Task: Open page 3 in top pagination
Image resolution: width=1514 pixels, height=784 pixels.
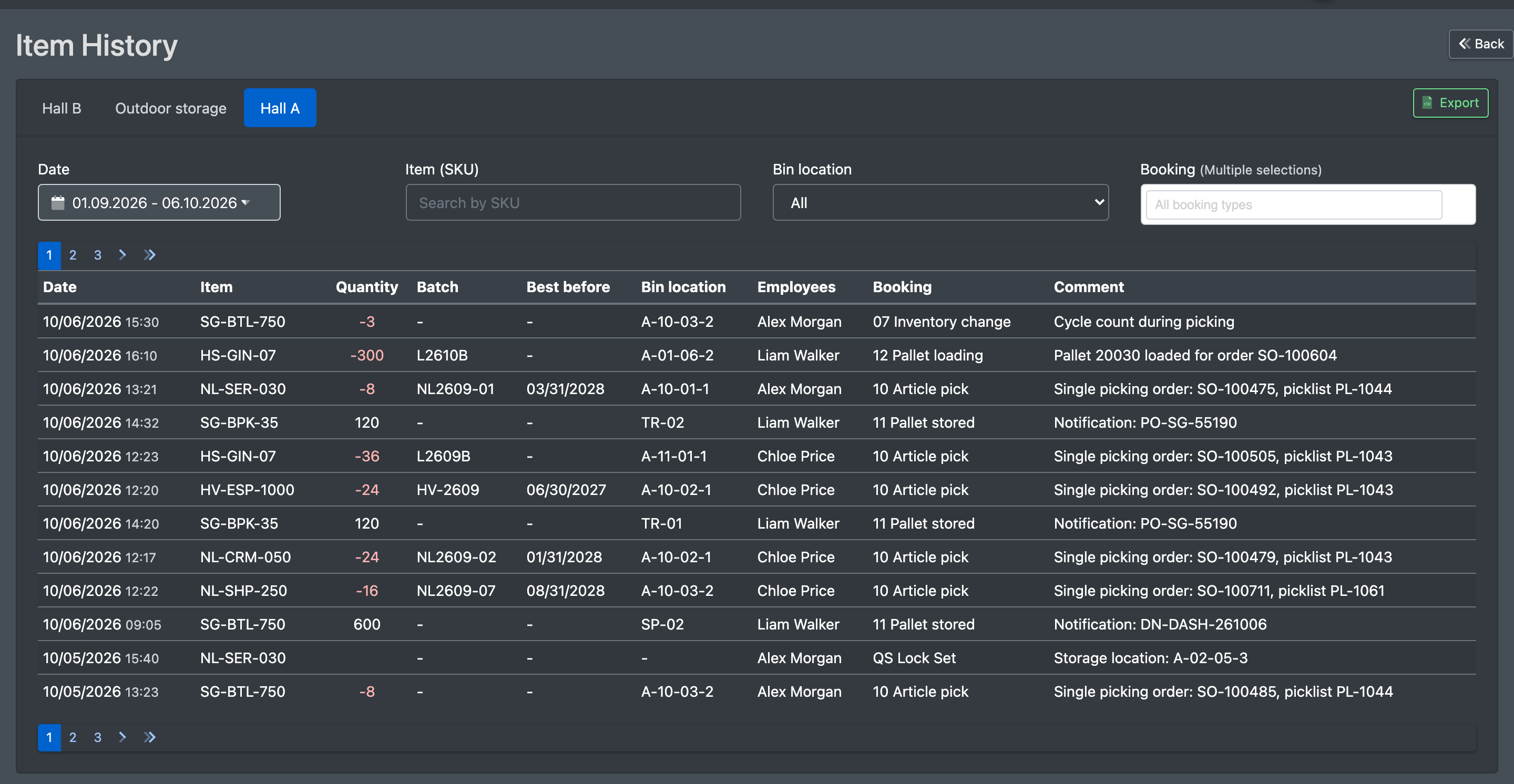Action: tap(98, 255)
